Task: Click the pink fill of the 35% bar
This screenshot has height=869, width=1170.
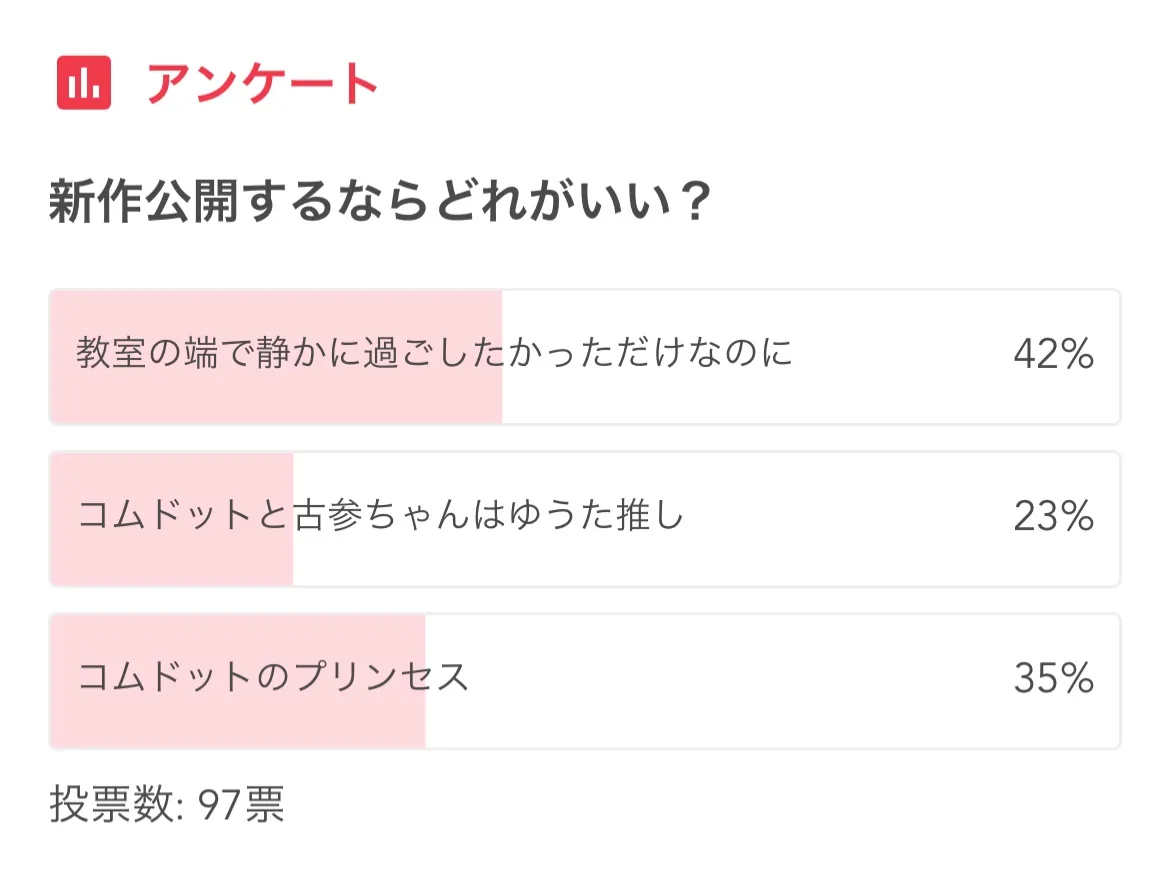Action: tap(238, 722)
